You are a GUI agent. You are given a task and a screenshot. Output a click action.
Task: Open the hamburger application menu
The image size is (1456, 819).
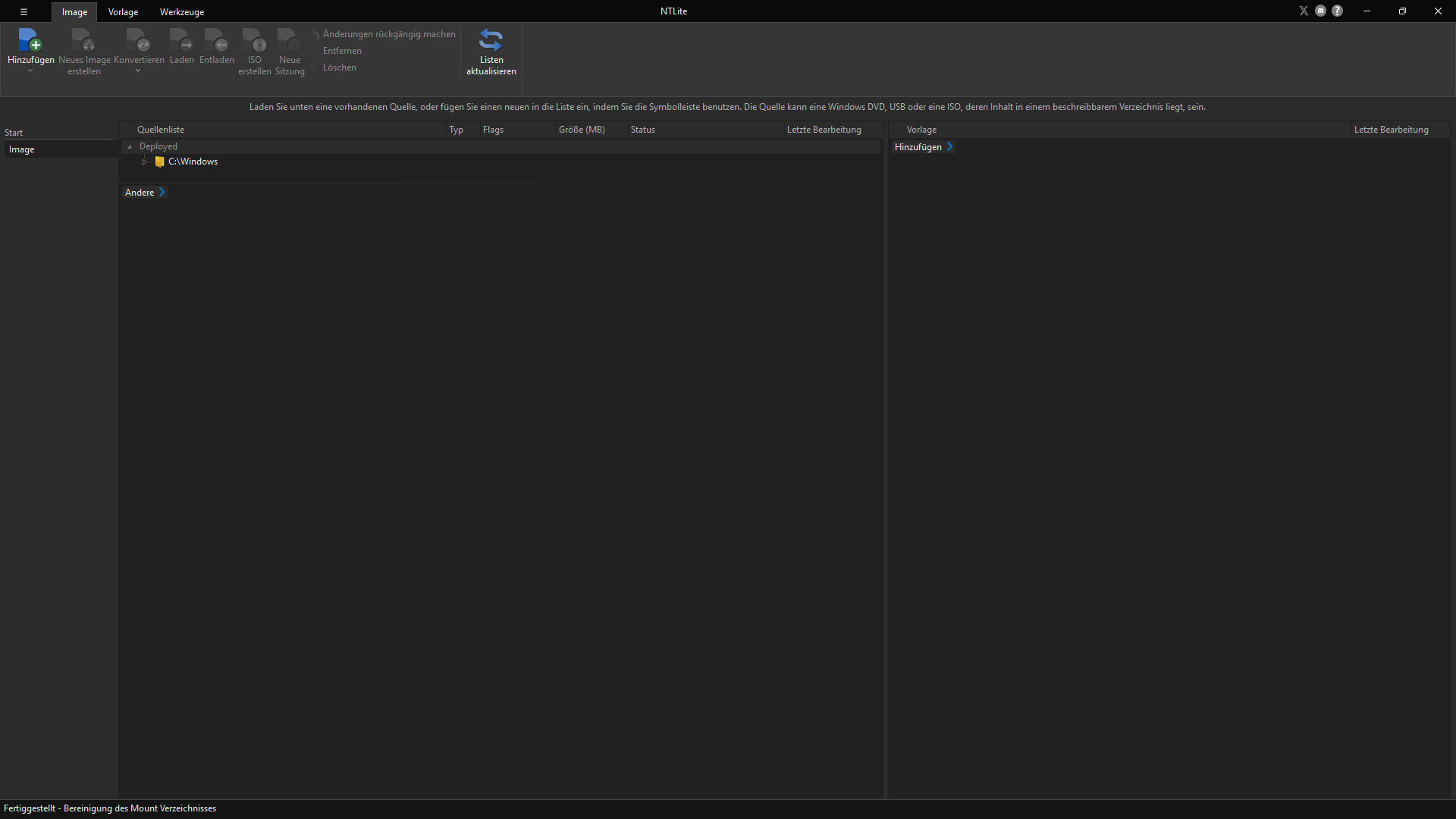coord(24,11)
